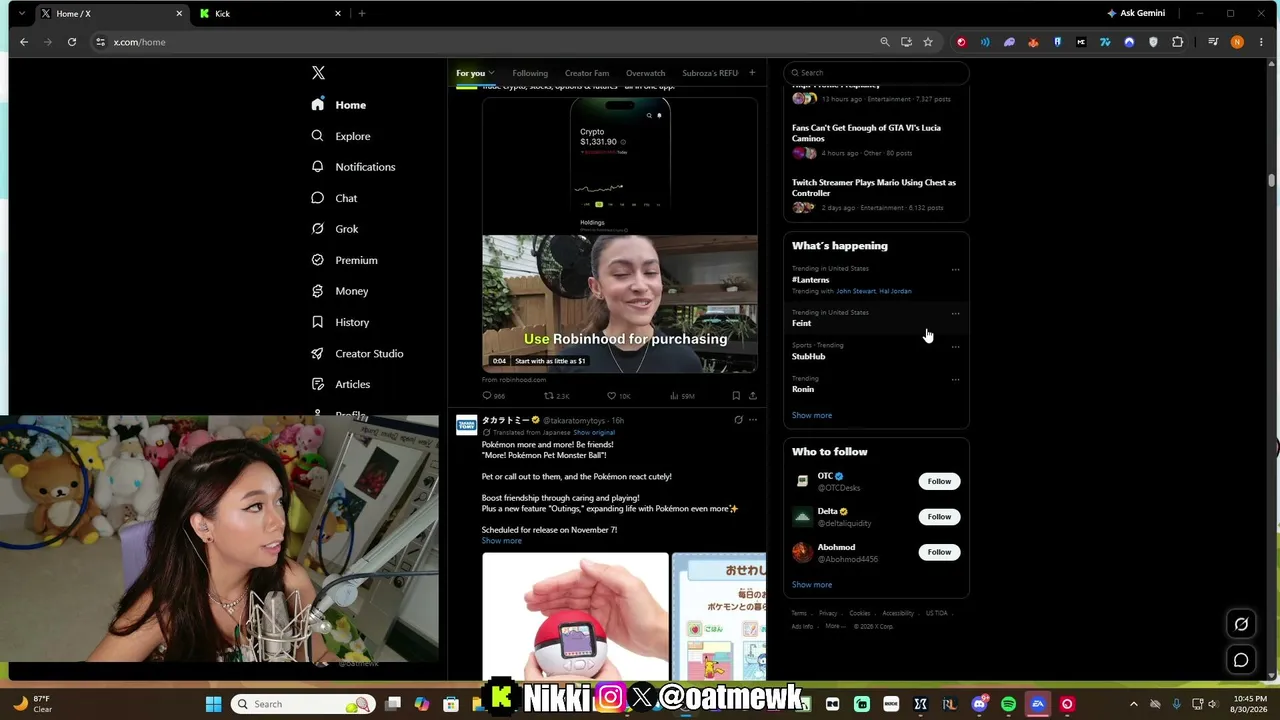This screenshot has width=1280, height=720.
Task: Click the Ask Gemini button
Action: 1136,13
